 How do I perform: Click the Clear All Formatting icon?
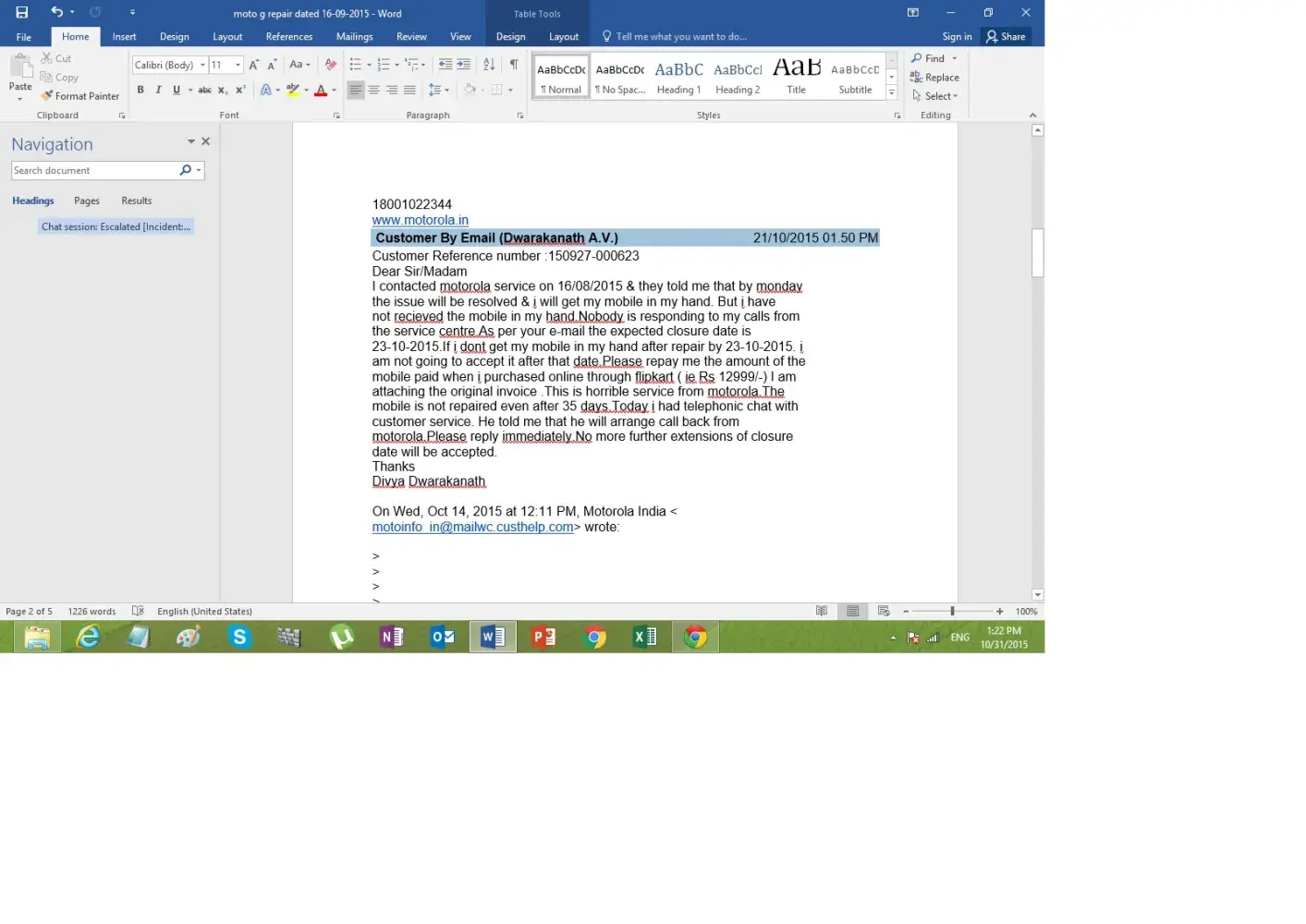click(x=330, y=65)
